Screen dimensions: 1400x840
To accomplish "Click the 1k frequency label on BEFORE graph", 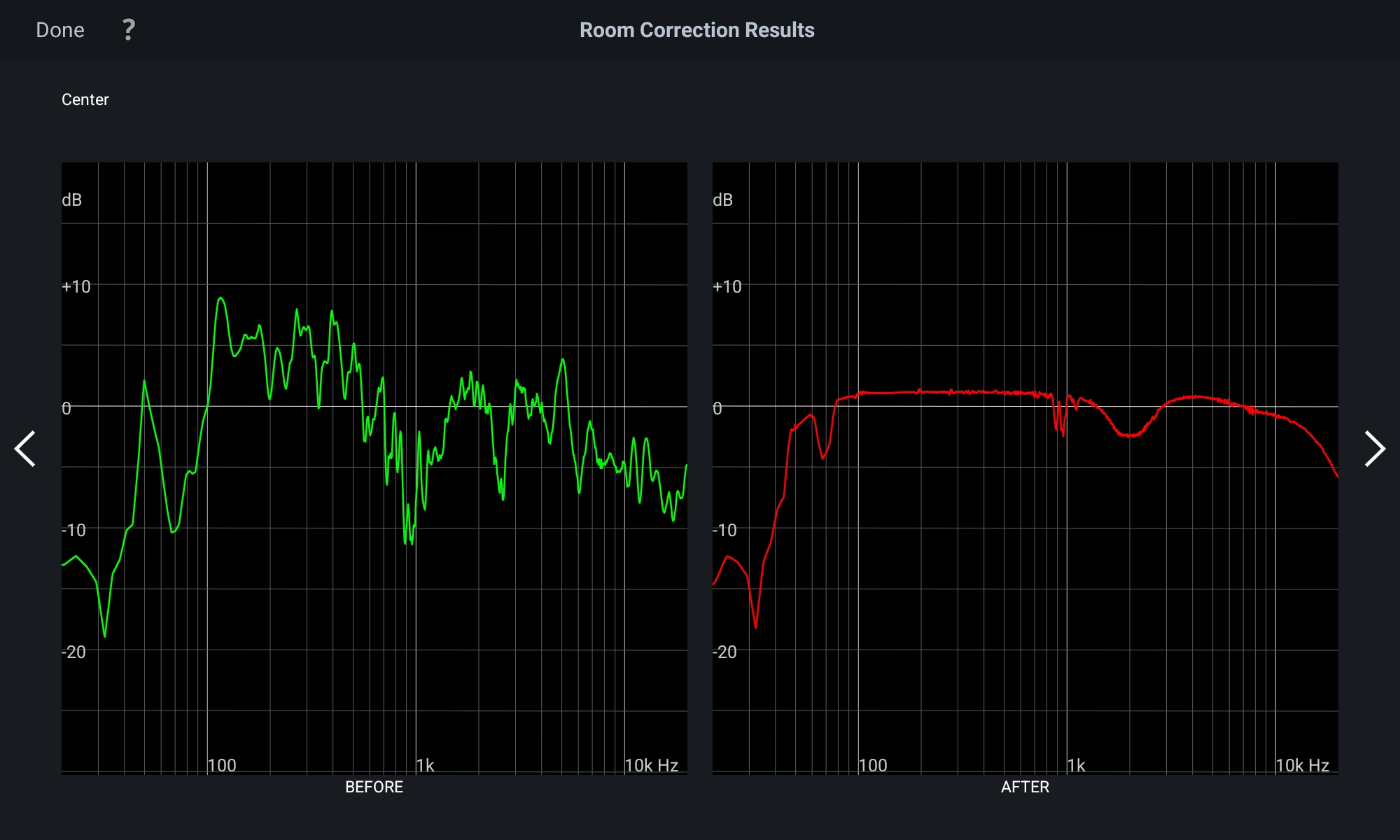I will point(426,765).
